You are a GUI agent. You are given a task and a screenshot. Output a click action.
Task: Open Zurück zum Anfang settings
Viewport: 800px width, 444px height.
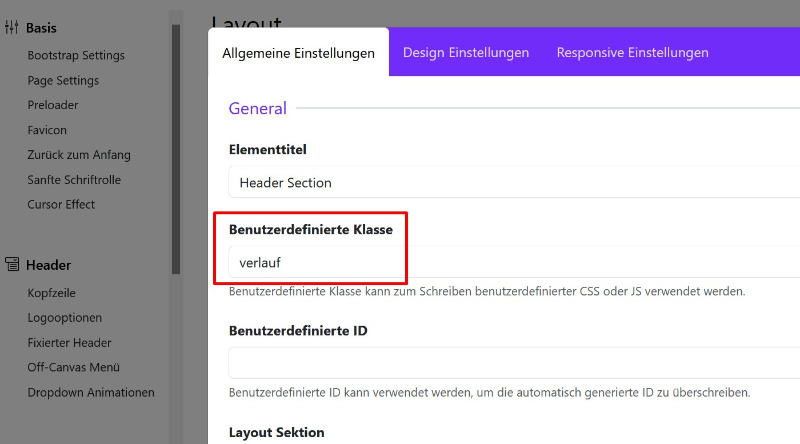tap(79, 155)
